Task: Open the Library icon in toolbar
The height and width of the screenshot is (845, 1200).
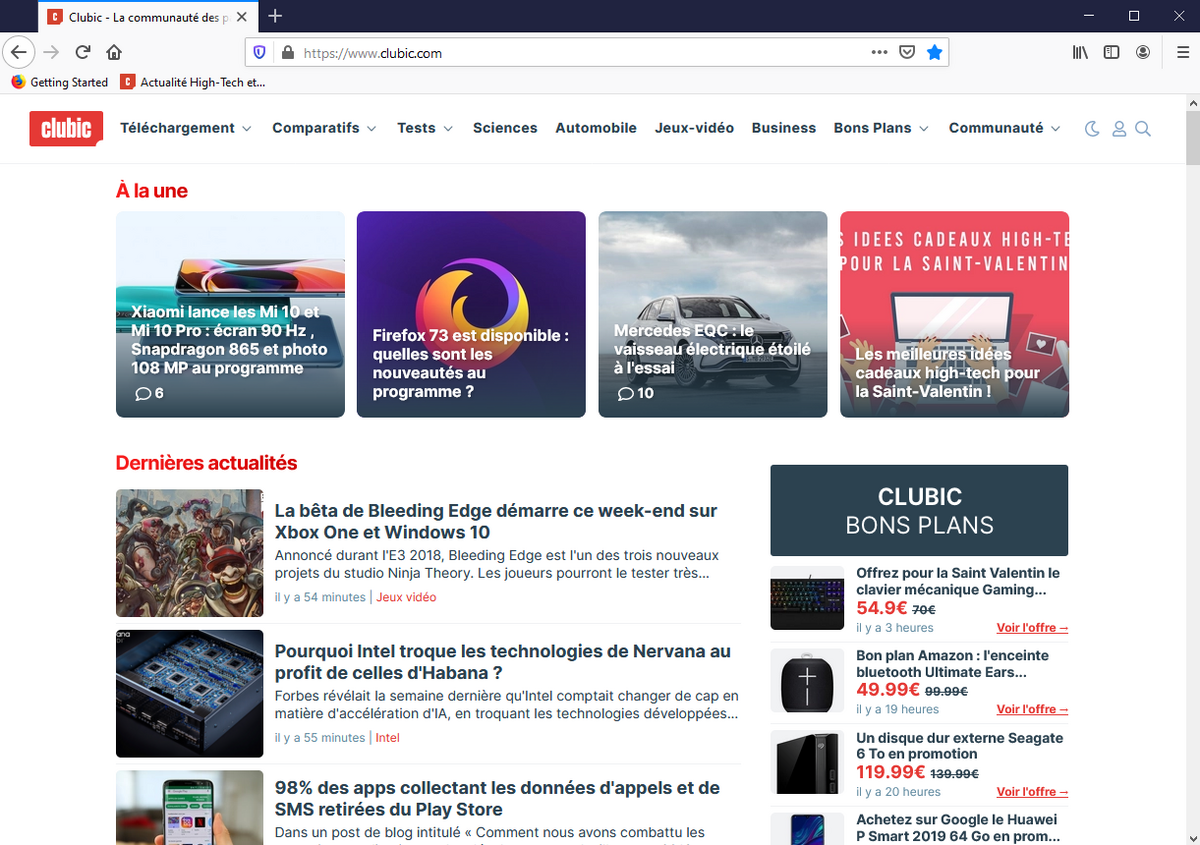Action: pos(1080,52)
